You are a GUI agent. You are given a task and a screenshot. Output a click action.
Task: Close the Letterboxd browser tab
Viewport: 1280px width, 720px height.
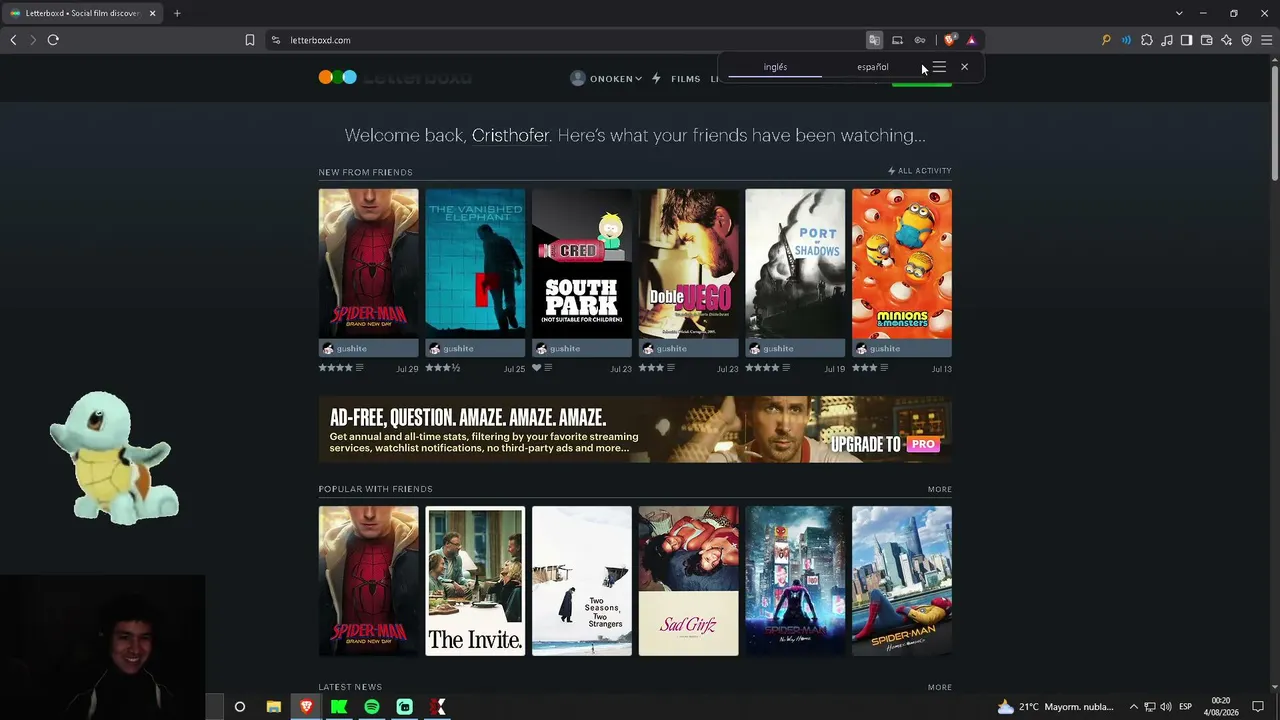(x=152, y=13)
